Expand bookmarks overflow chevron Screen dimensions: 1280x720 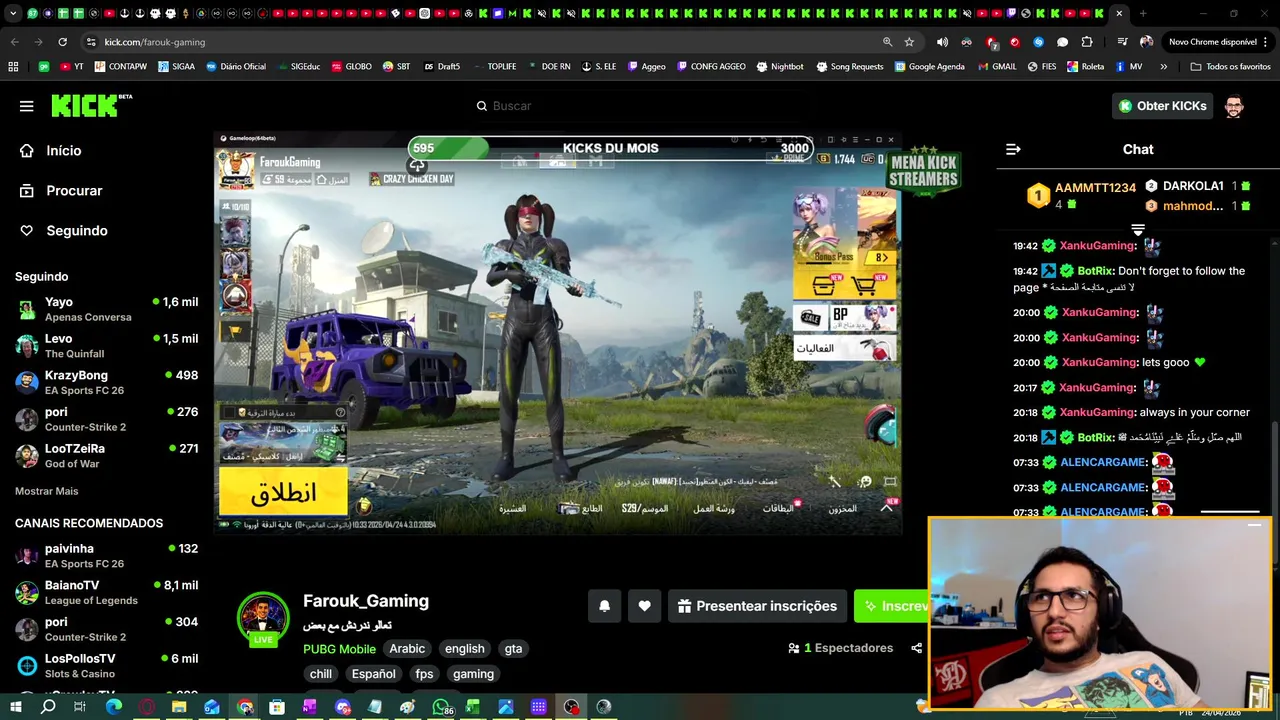click(1163, 67)
